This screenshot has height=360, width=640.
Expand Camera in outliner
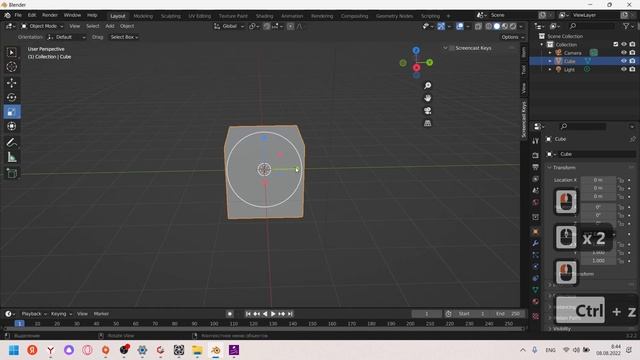[550, 53]
